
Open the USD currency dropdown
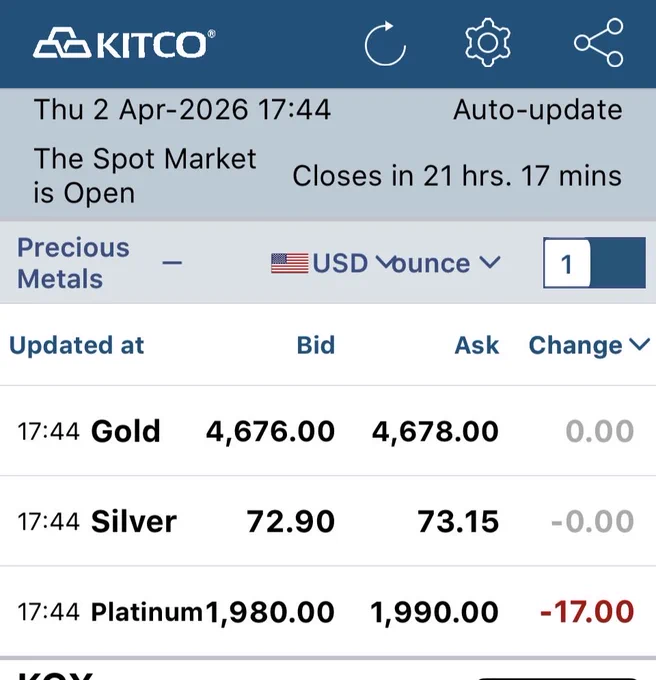(x=343, y=263)
